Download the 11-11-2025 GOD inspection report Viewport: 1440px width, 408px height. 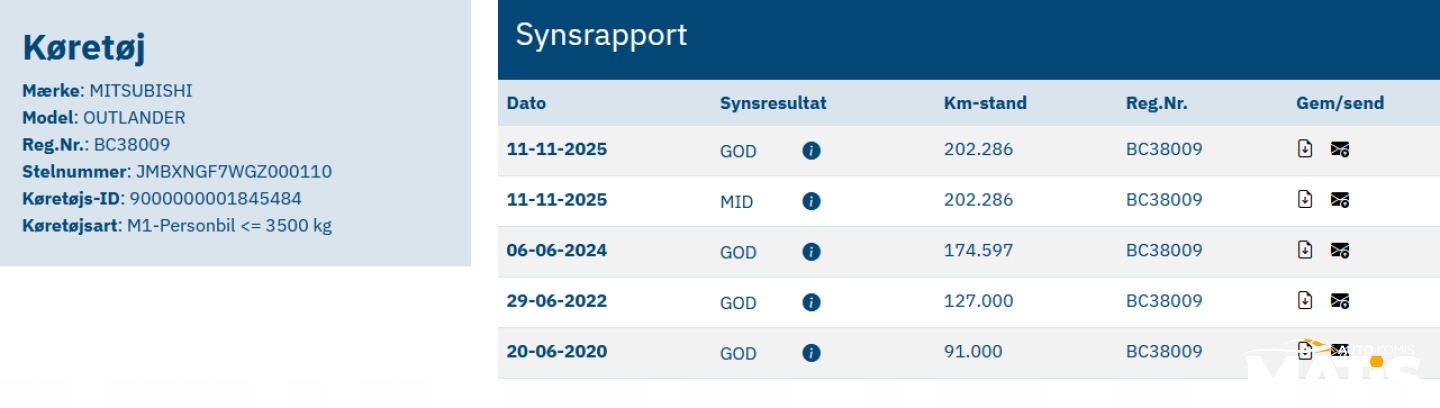pyautogui.click(x=1305, y=149)
